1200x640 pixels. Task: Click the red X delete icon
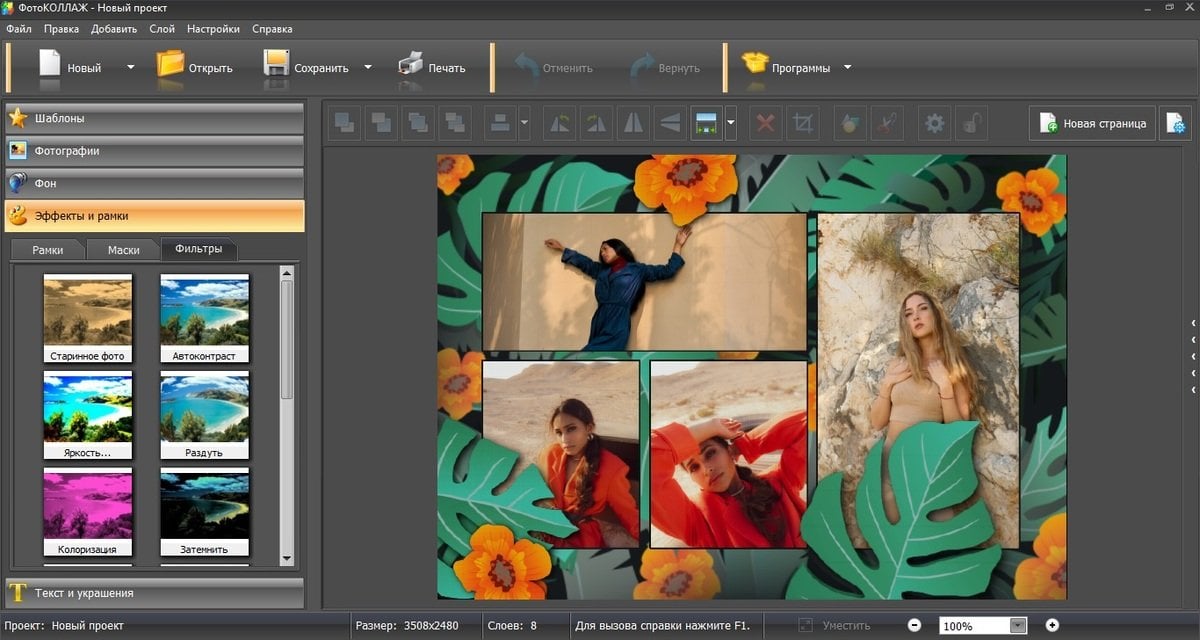(765, 124)
